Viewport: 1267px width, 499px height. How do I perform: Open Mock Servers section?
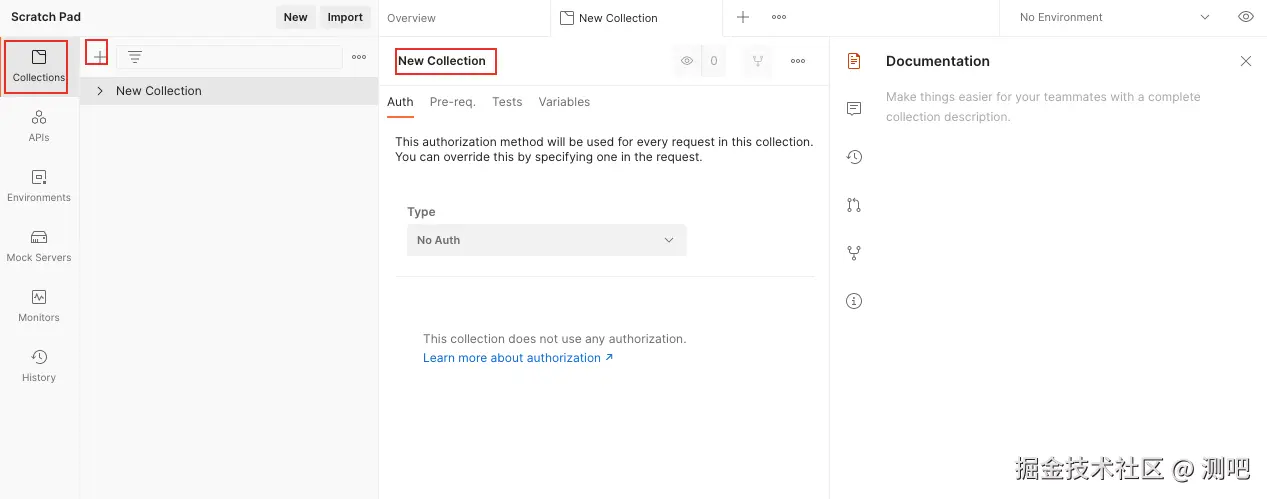[38, 246]
